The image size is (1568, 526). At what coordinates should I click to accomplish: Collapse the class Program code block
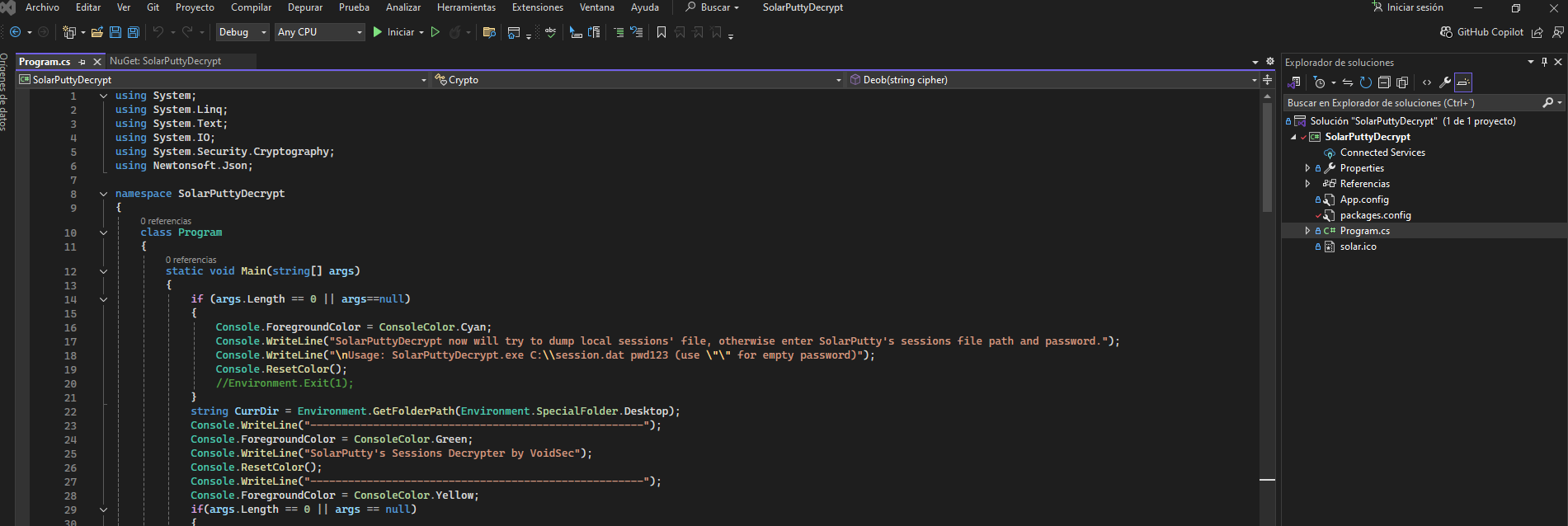103,232
